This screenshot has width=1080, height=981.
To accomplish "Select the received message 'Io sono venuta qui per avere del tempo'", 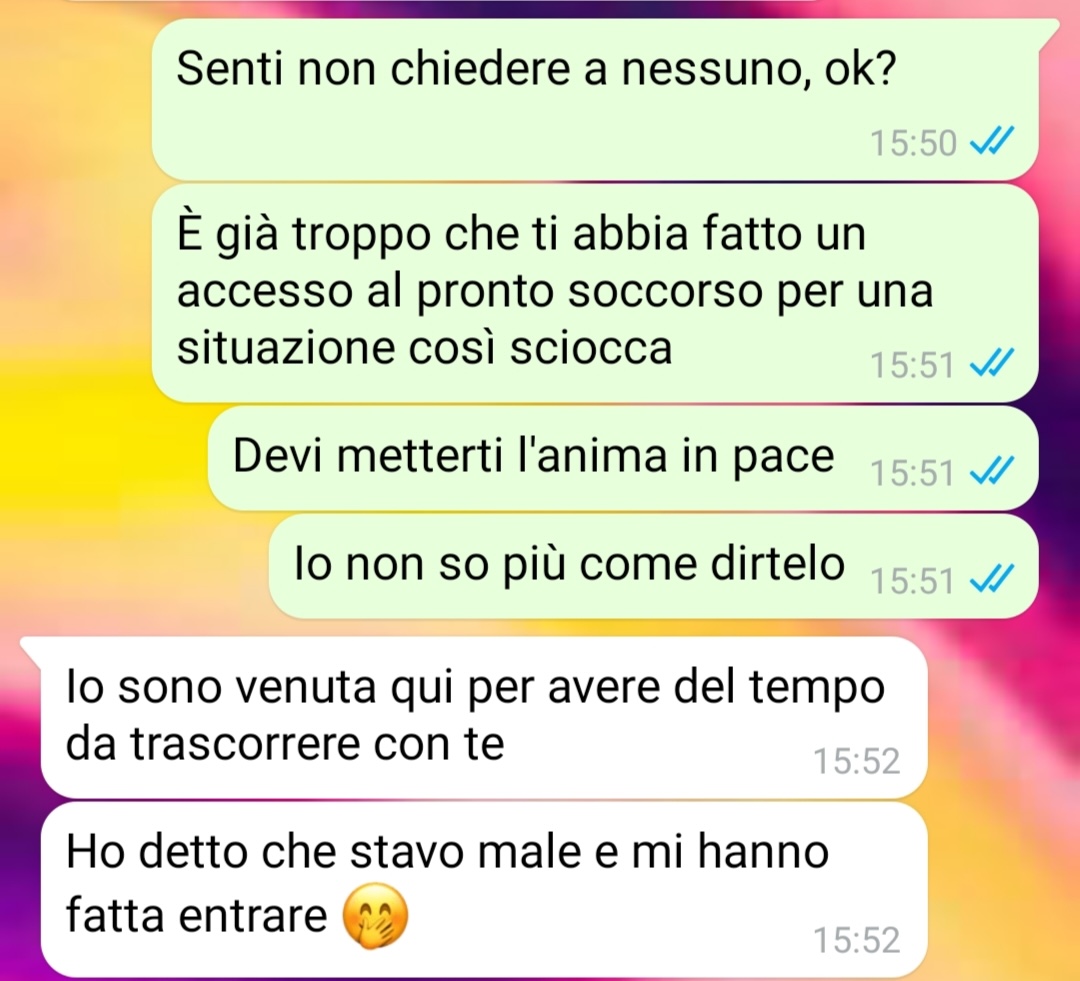I will (x=484, y=717).
